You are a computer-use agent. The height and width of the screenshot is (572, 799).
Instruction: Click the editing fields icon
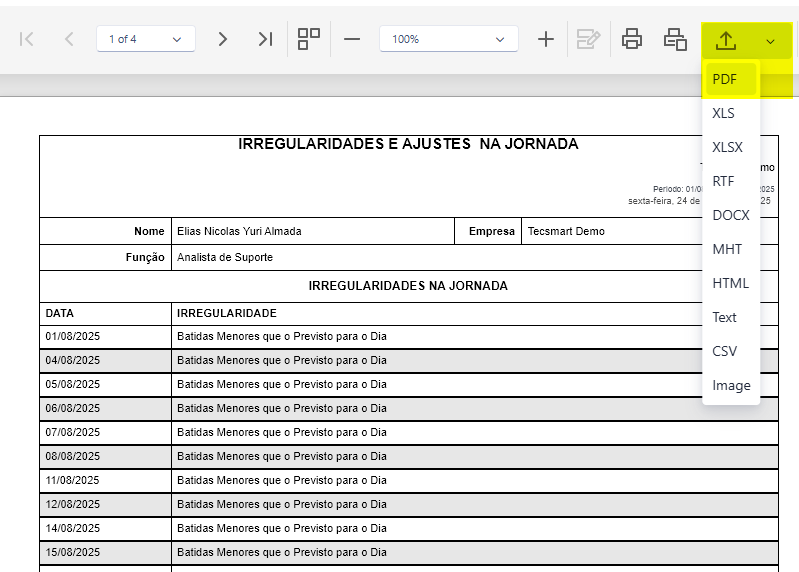(x=589, y=39)
